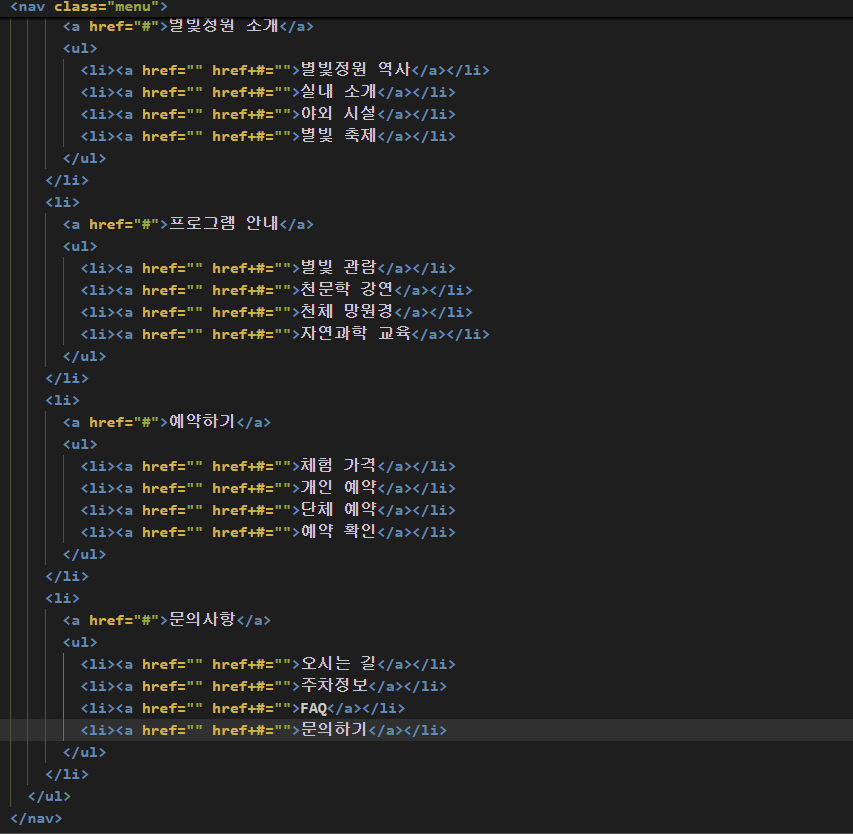Click the FAQ list item text

click(x=313, y=708)
